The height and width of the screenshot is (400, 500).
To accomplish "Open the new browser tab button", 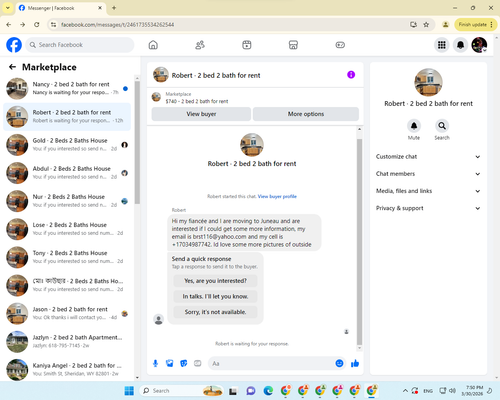I will click(x=114, y=8).
